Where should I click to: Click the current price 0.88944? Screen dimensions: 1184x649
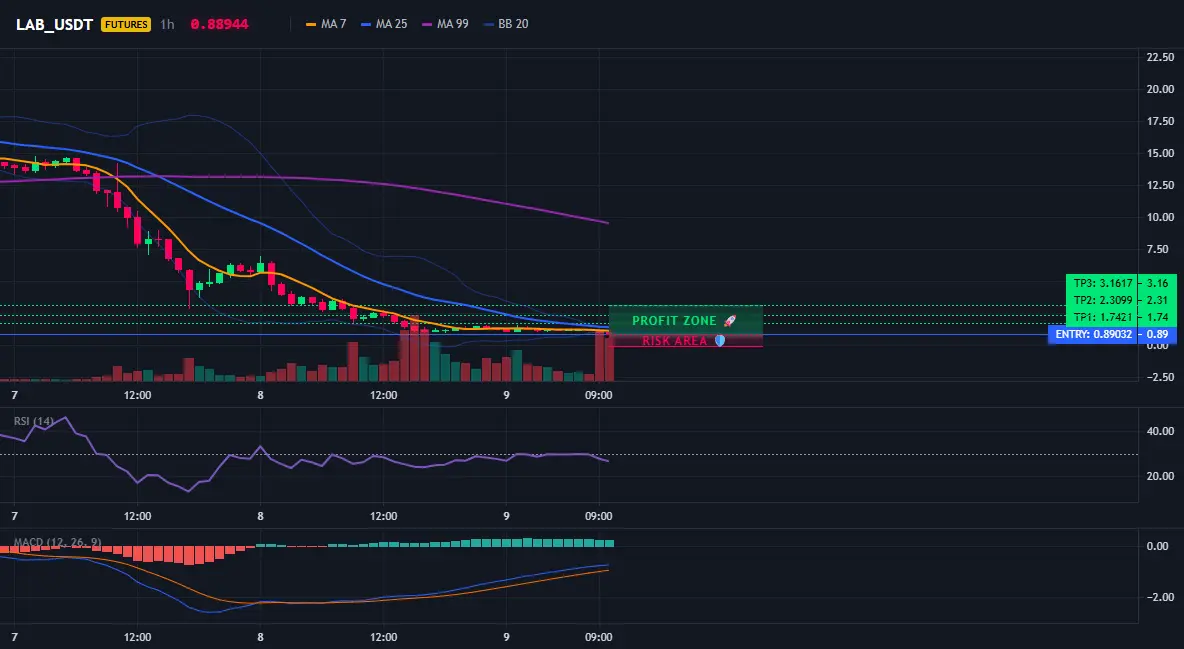(x=219, y=24)
